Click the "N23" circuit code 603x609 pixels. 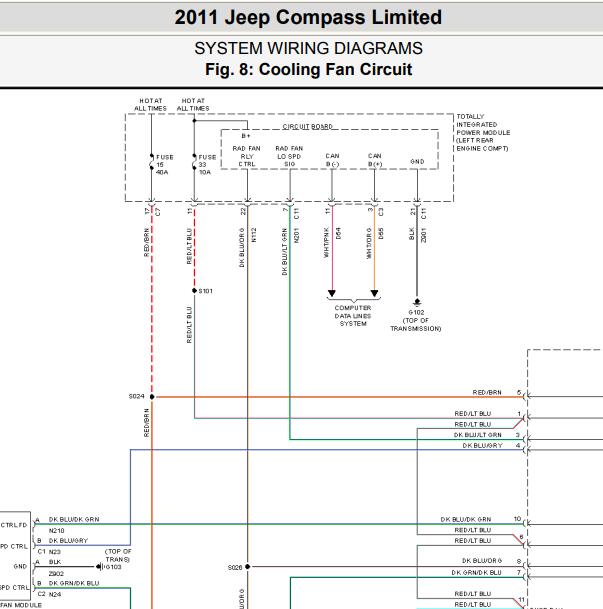click(54, 552)
